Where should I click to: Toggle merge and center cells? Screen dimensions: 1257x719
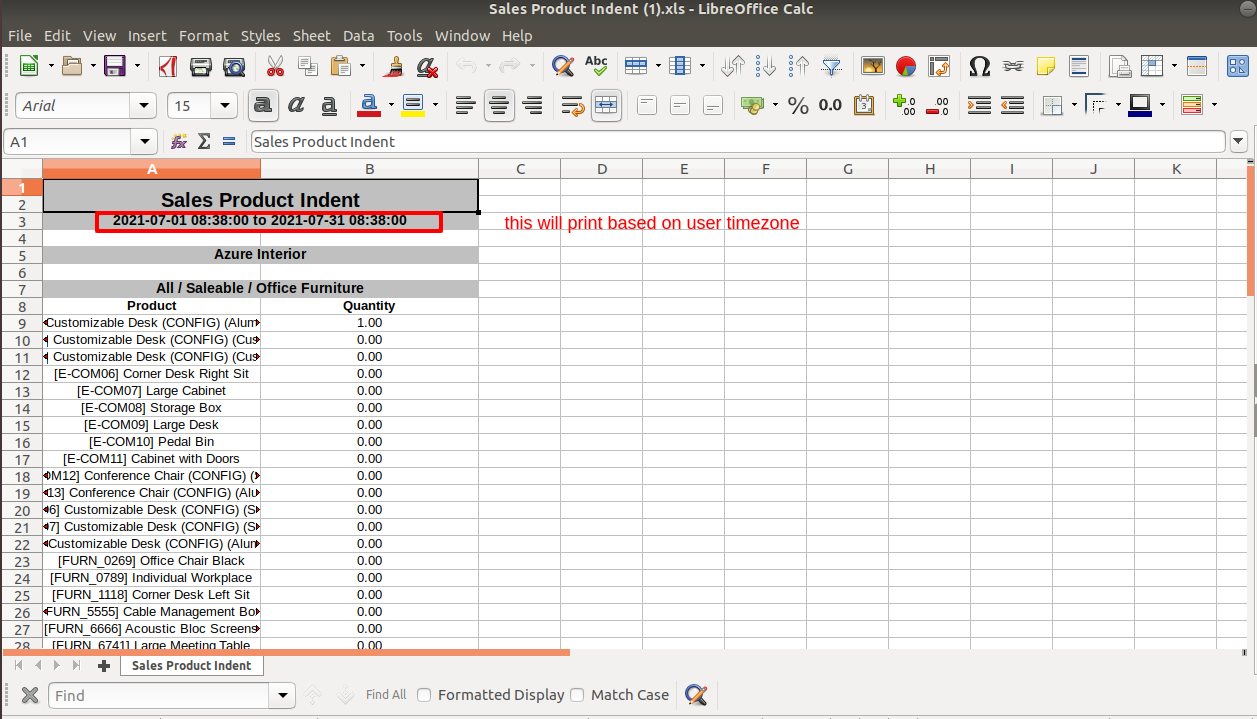[606, 105]
